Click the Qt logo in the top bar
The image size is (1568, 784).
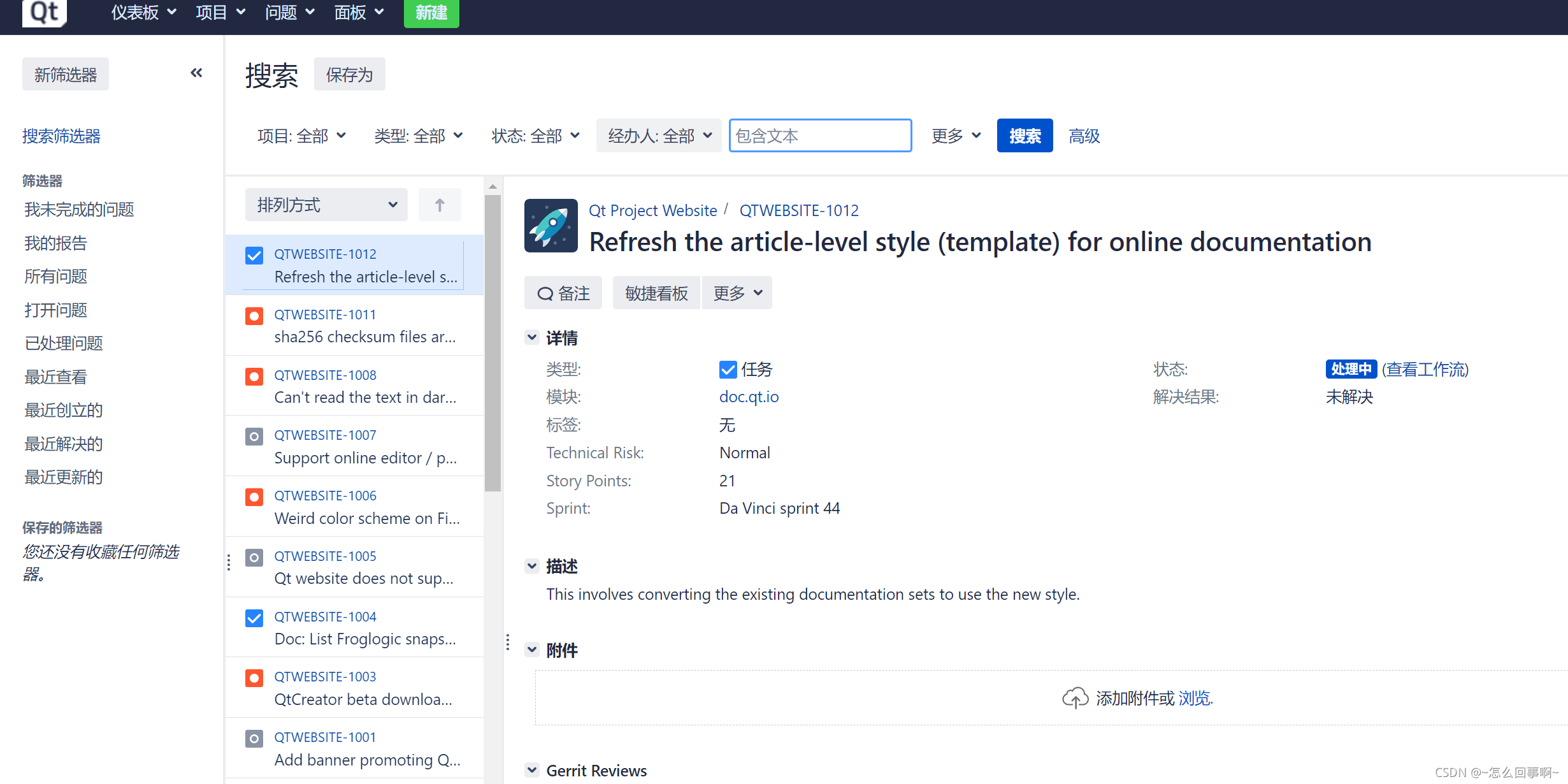coord(43,13)
